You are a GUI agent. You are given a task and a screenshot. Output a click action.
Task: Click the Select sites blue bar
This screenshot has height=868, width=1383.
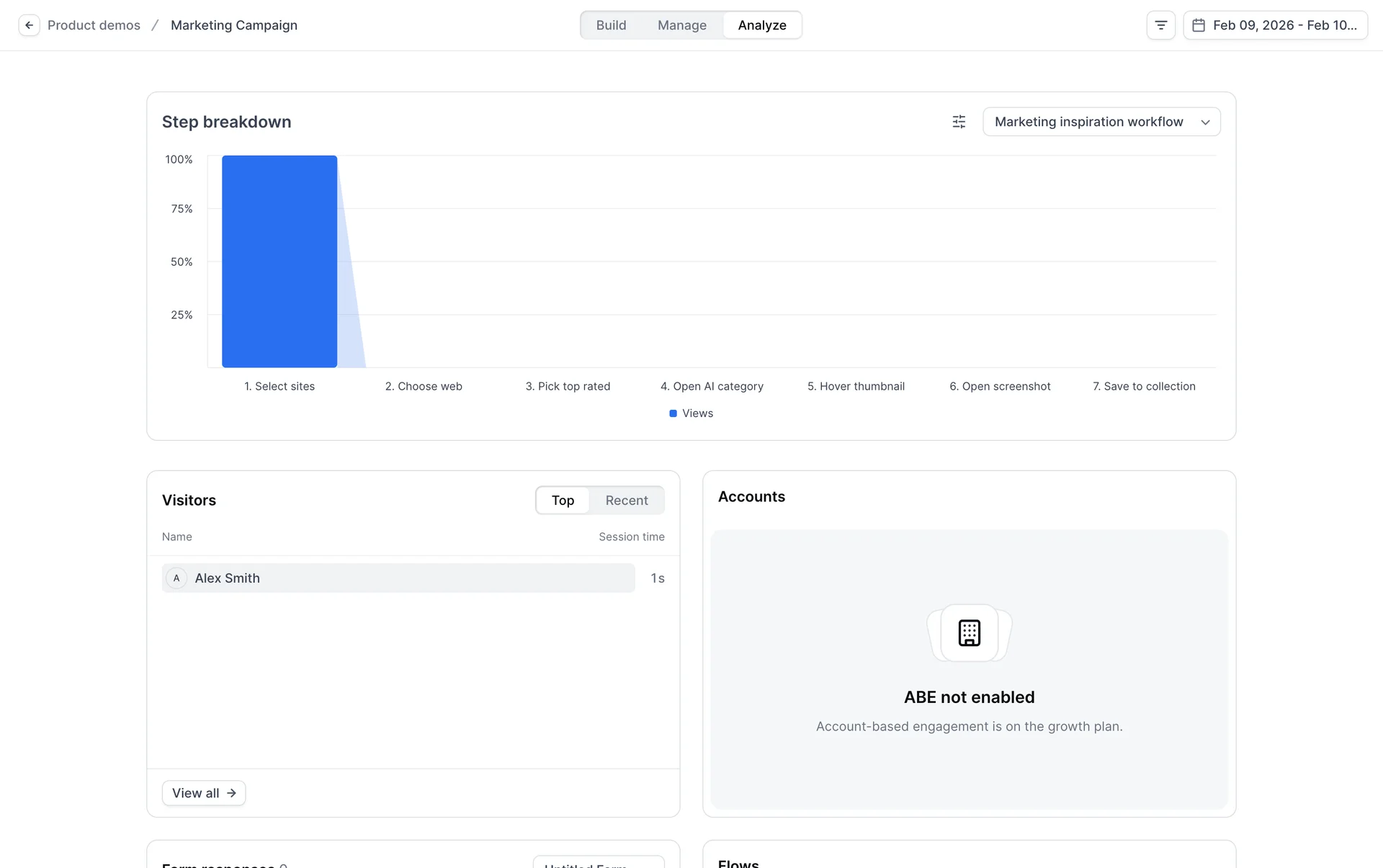coord(279,261)
